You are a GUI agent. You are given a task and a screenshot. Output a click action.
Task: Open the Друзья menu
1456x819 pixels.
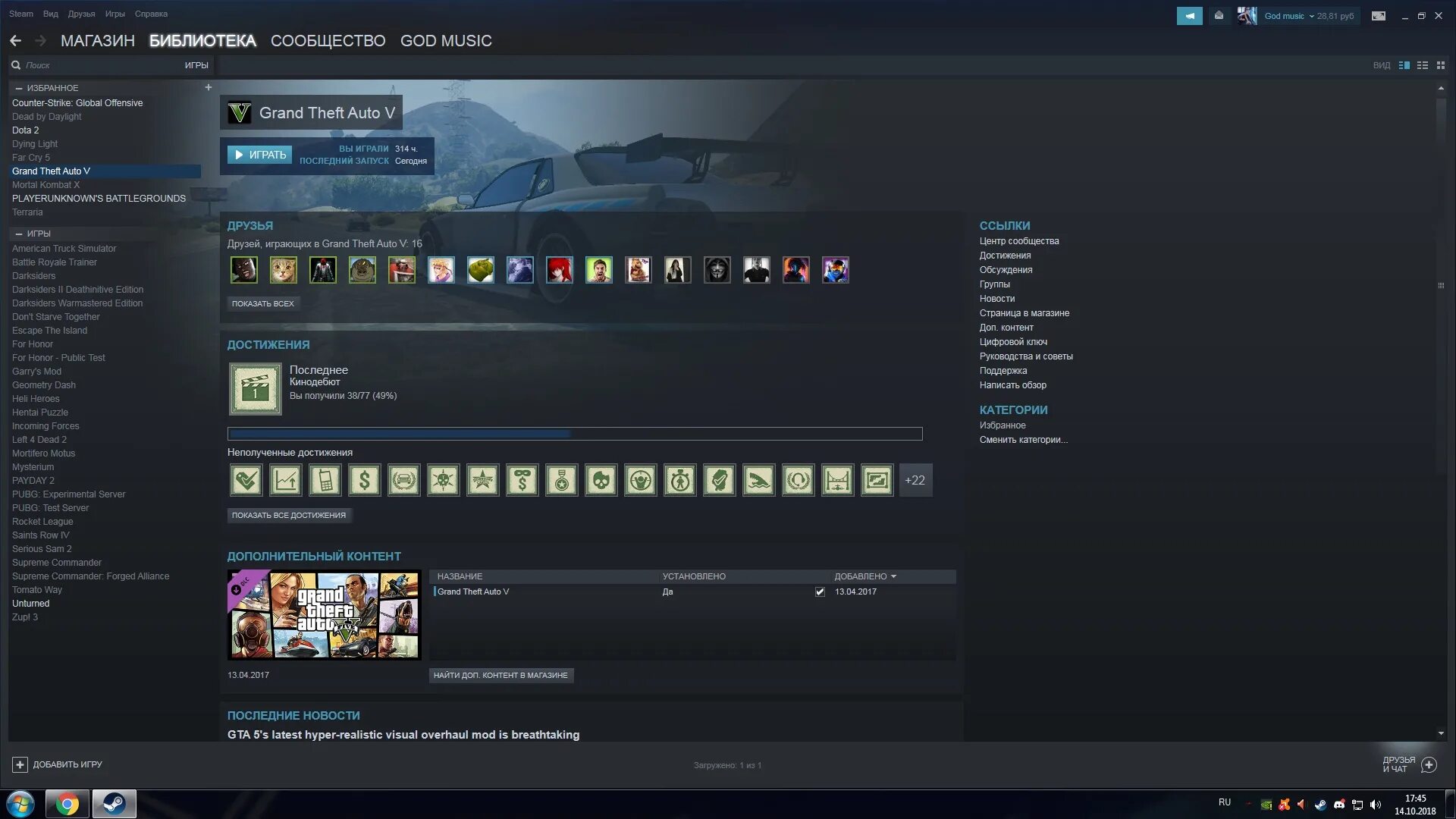[81, 14]
